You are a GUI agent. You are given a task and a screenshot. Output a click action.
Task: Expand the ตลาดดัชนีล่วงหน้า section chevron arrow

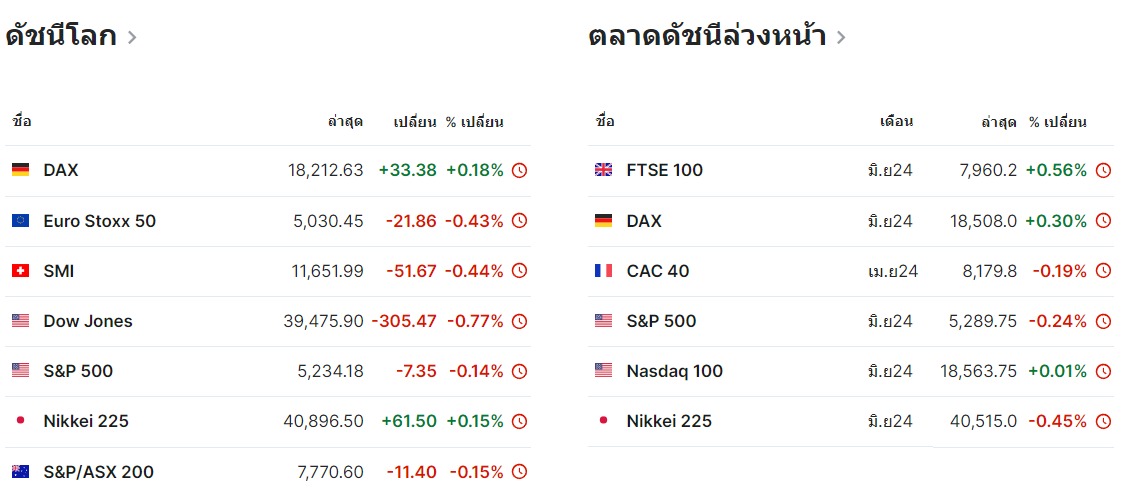pos(841,38)
